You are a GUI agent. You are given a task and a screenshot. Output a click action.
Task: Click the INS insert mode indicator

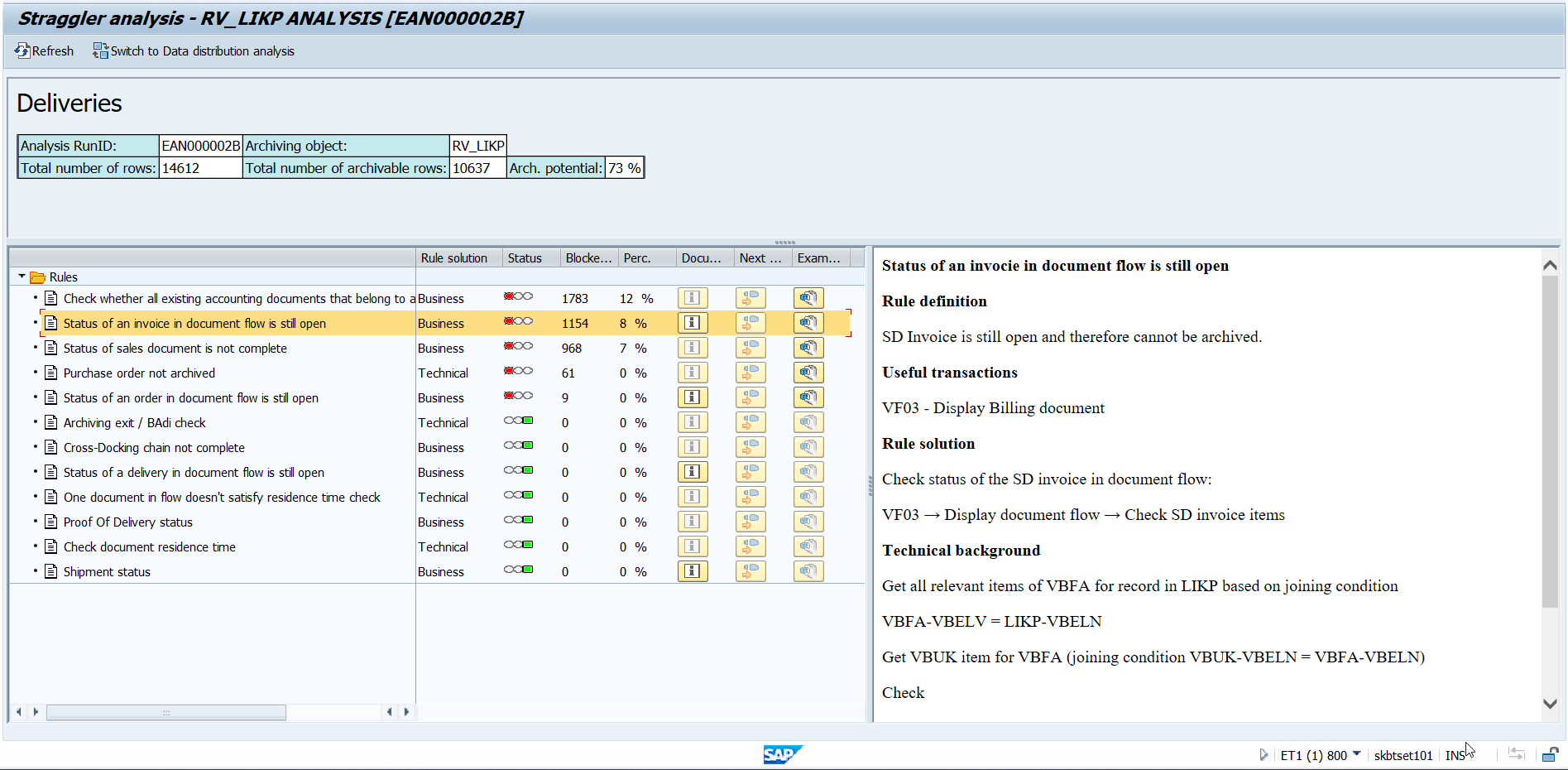pos(1455,755)
